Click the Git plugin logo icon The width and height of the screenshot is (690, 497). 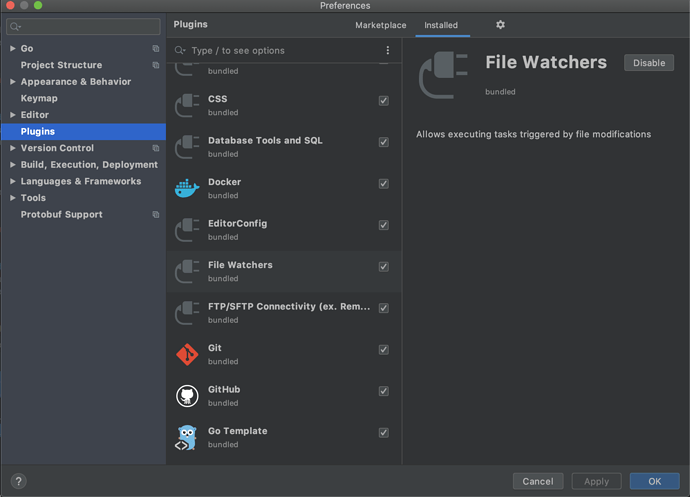point(187,354)
